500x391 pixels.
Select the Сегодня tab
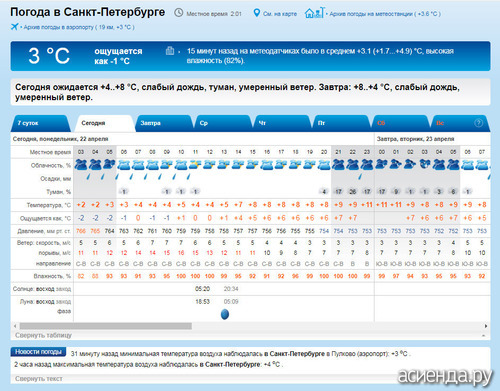(104, 123)
